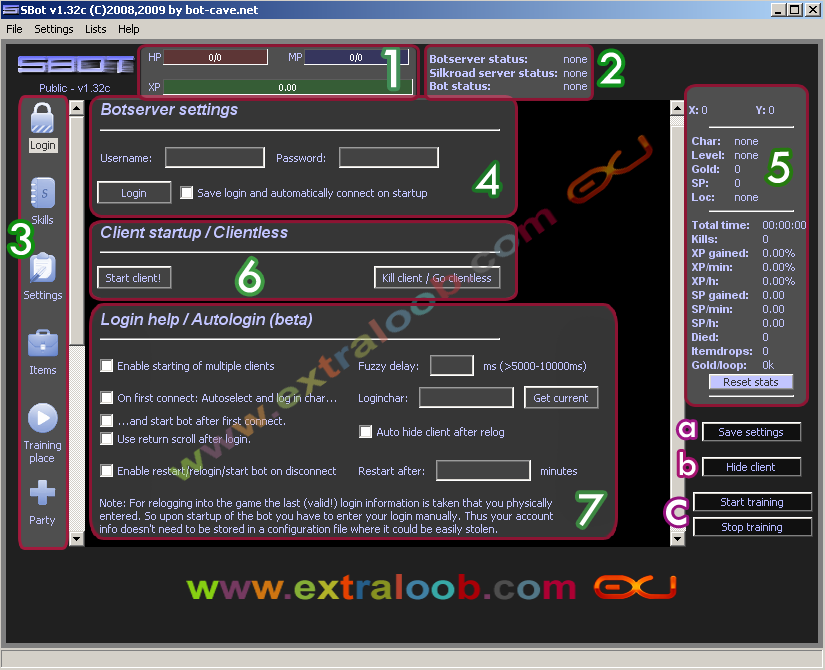Focus the Botserver Password field
The width and height of the screenshot is (825, 670).
tap(389, 157)
